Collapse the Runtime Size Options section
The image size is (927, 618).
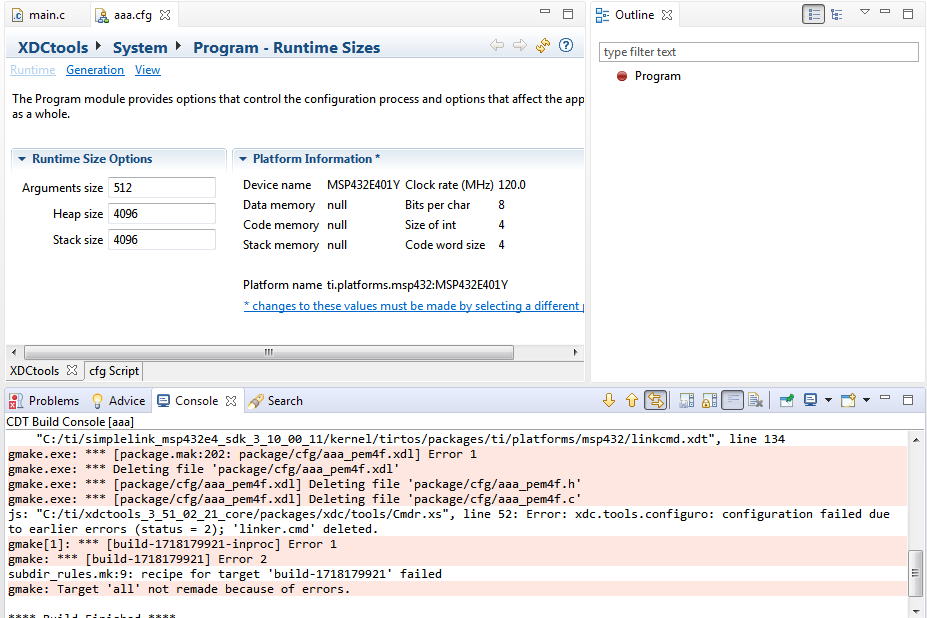(22, 159)
